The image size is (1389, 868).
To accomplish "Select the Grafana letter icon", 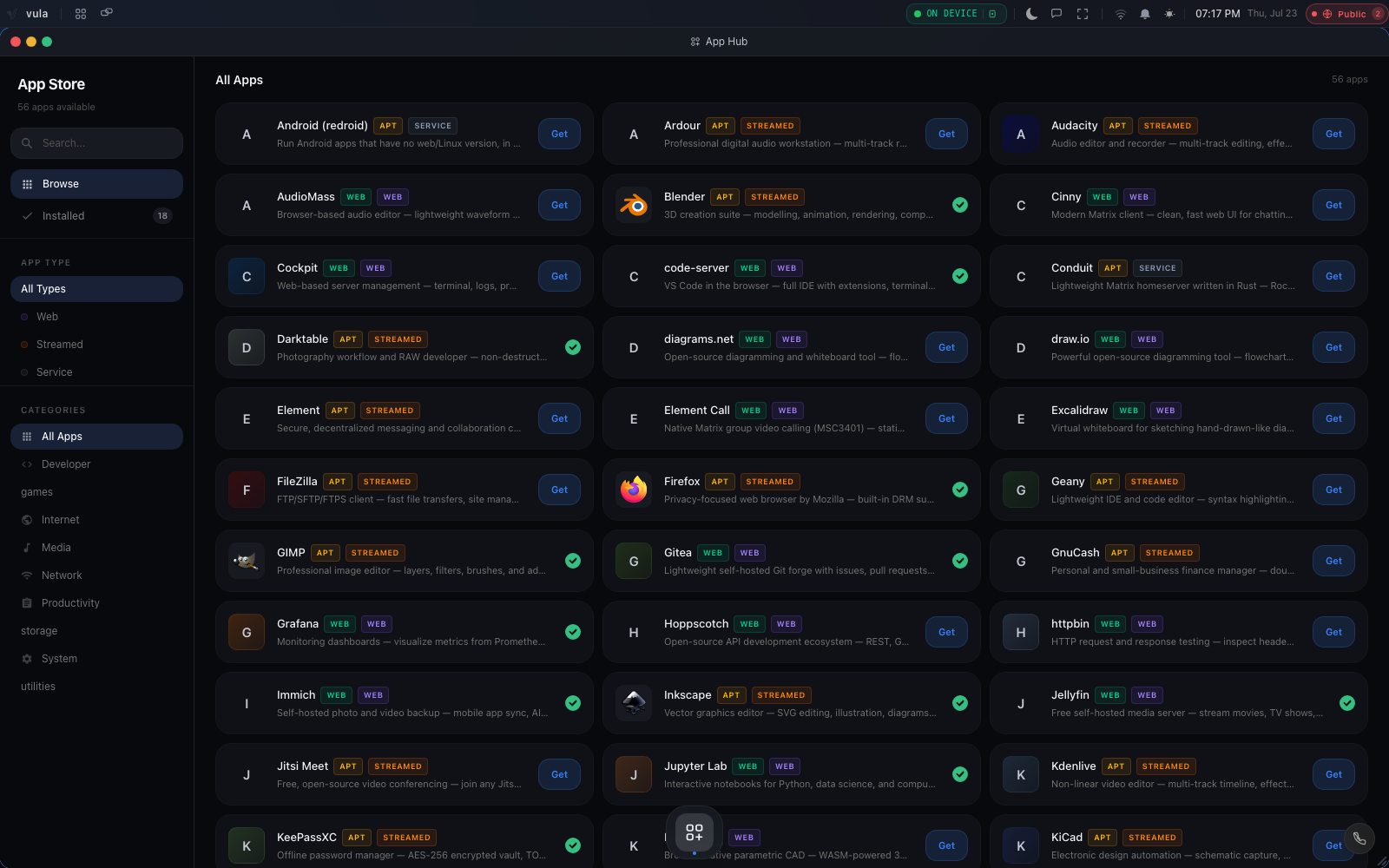I will 247,633.
